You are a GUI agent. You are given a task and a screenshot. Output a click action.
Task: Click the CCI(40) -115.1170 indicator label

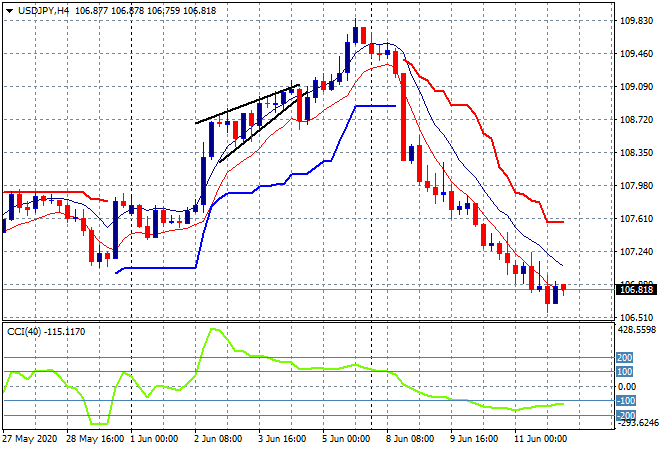(x=46, y=332)
